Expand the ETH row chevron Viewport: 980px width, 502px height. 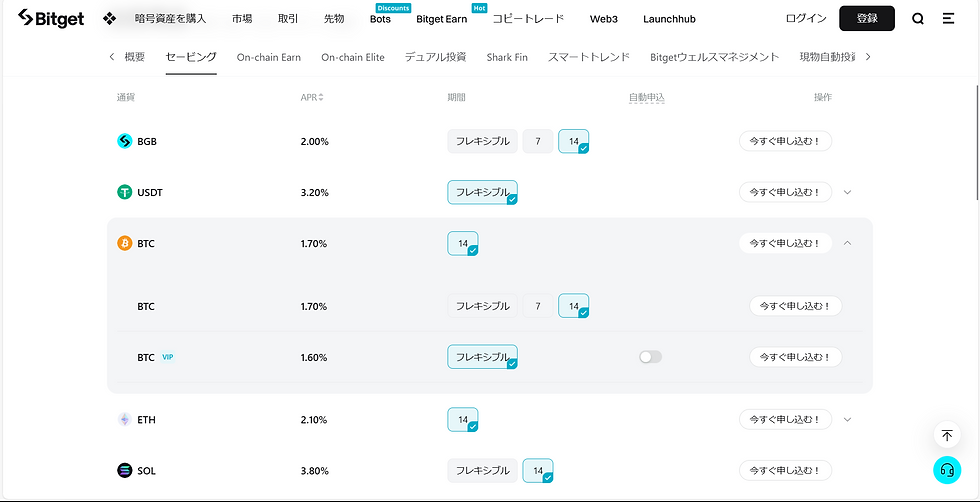tap(848, 419)
